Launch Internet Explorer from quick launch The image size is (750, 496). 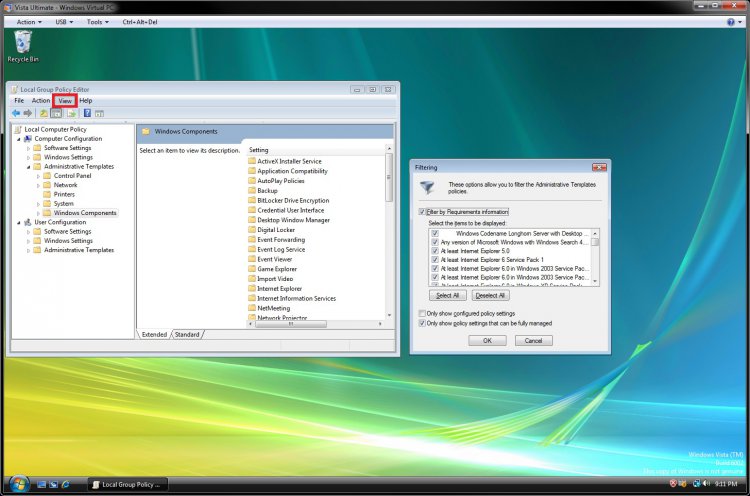[x=66, y=485]
